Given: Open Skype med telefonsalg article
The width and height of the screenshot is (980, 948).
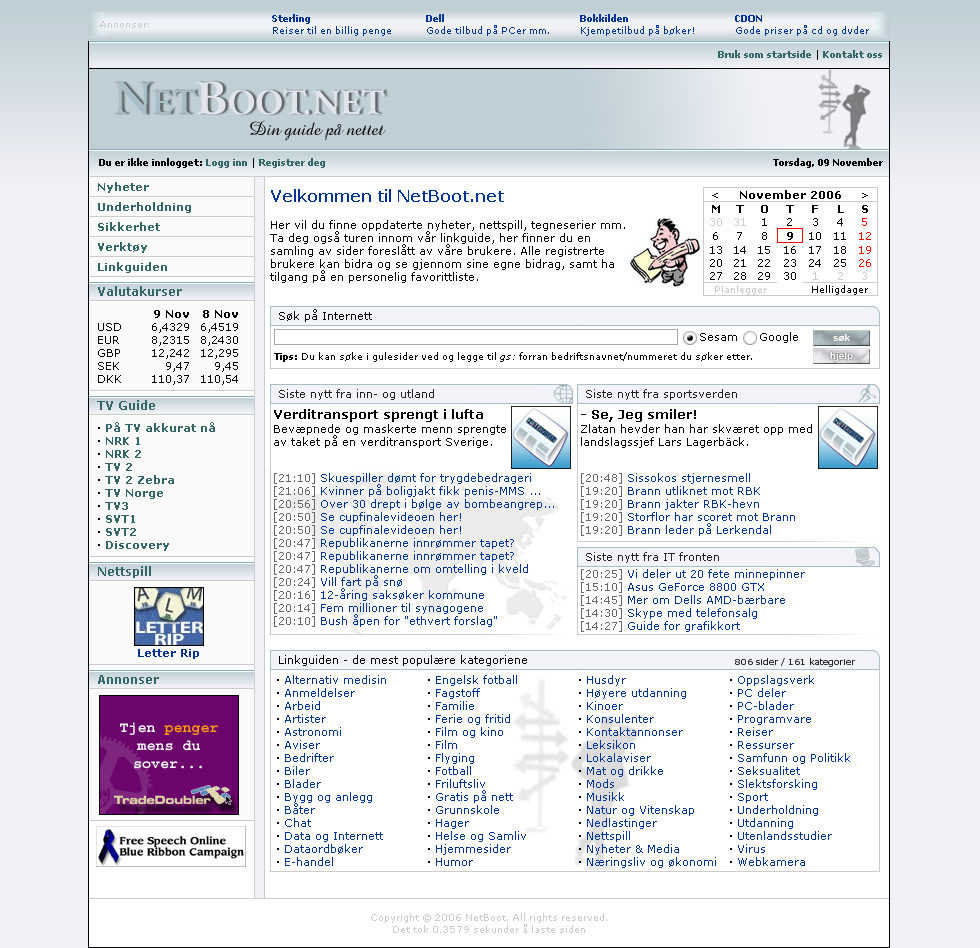Looking at the screenshot, I should 692,613.
